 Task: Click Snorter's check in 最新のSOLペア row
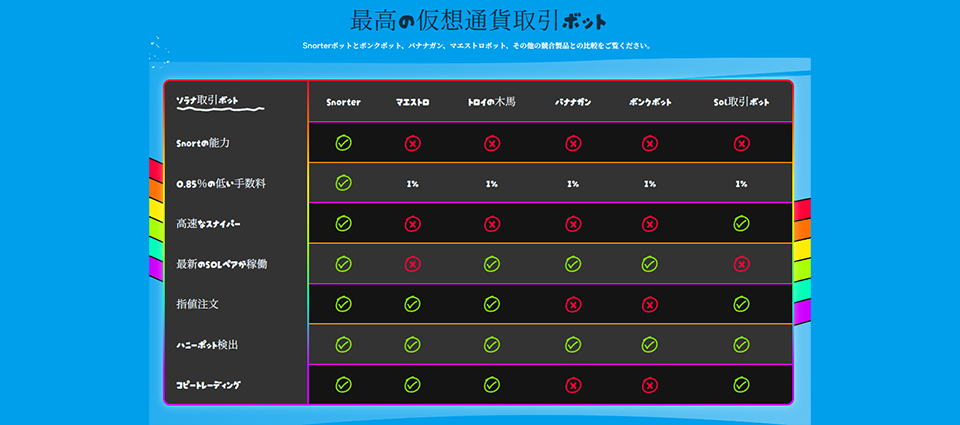click(343, 264)
